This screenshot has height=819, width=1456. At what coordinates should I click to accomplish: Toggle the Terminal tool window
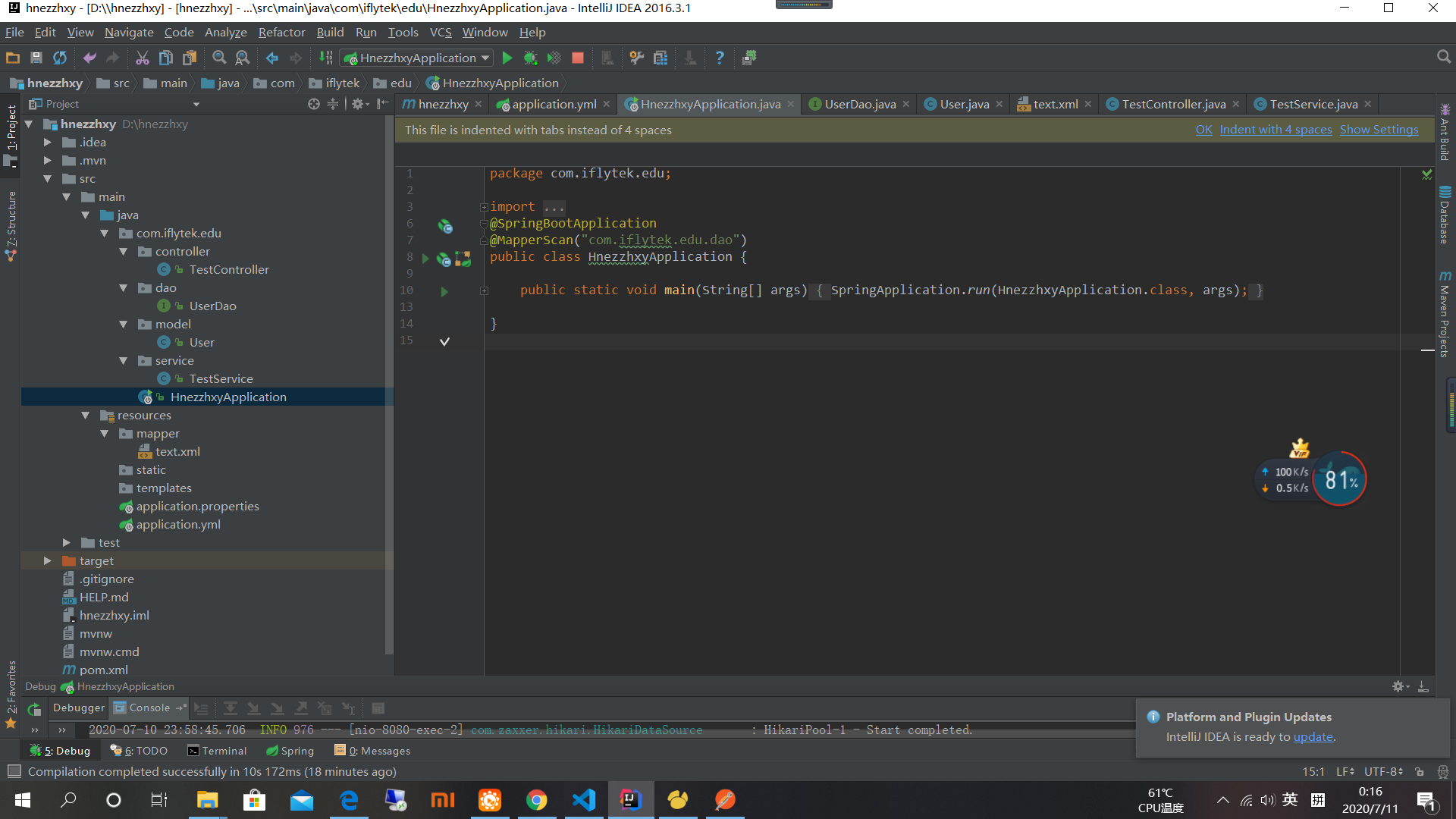(217, 751)
